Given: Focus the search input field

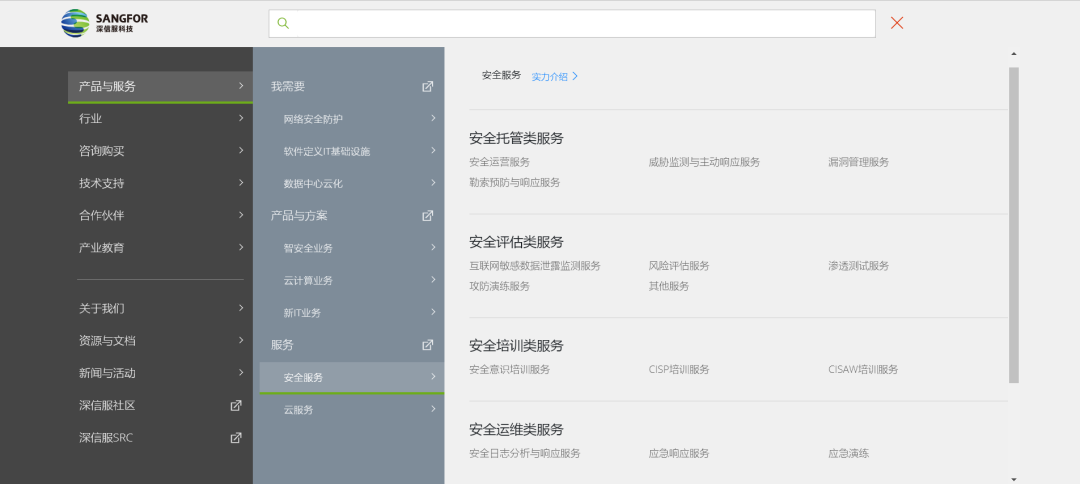Looking at the screenshot, I should coord(580,23).
